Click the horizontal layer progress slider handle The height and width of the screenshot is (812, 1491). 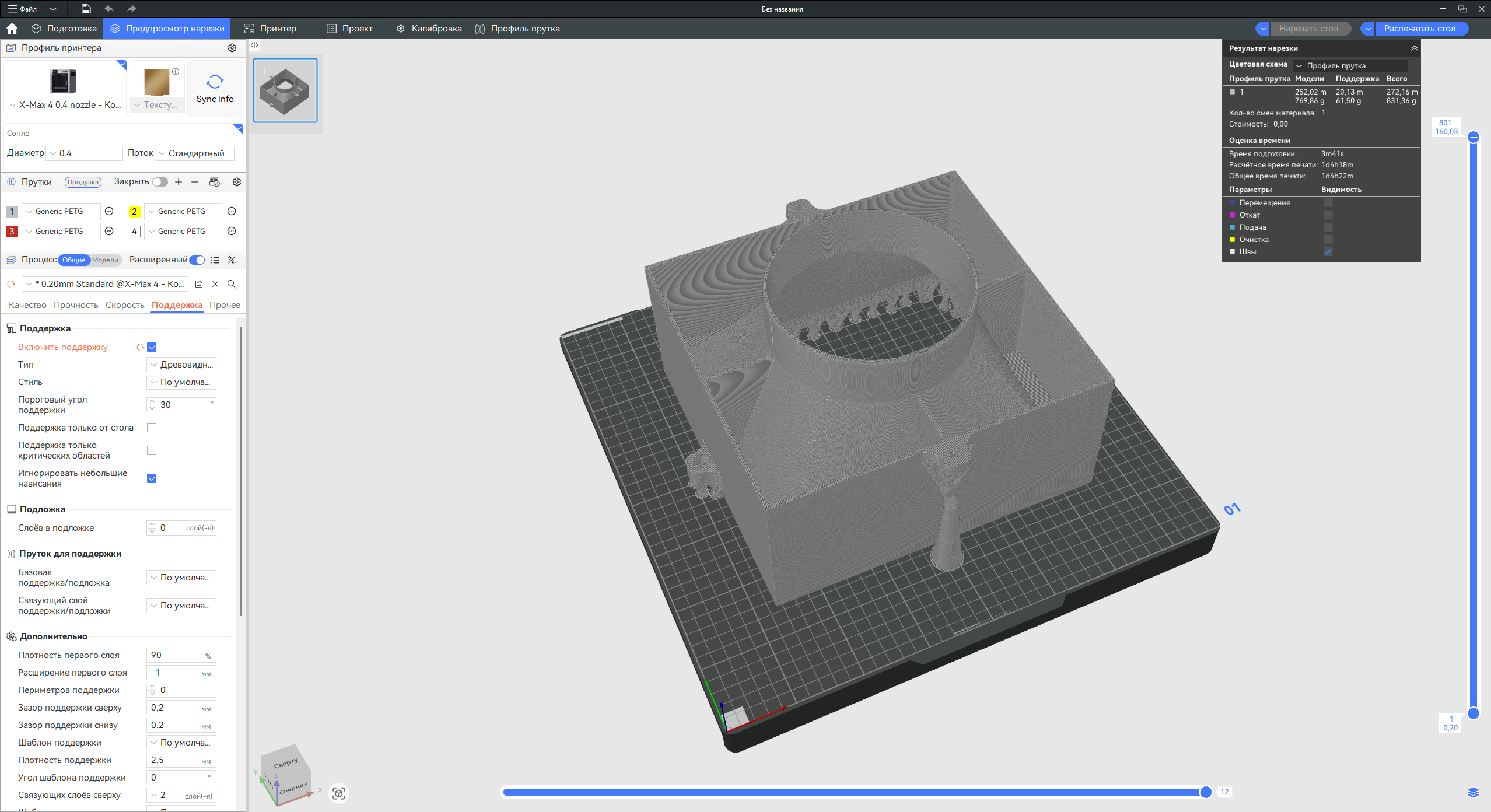(1205, 792)
